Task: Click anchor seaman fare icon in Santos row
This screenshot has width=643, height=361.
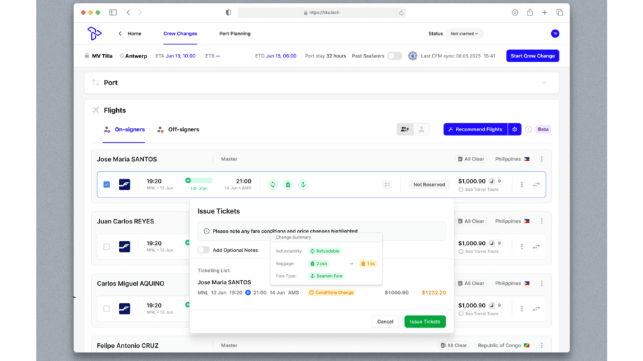Action: click(x=303, y=185)
